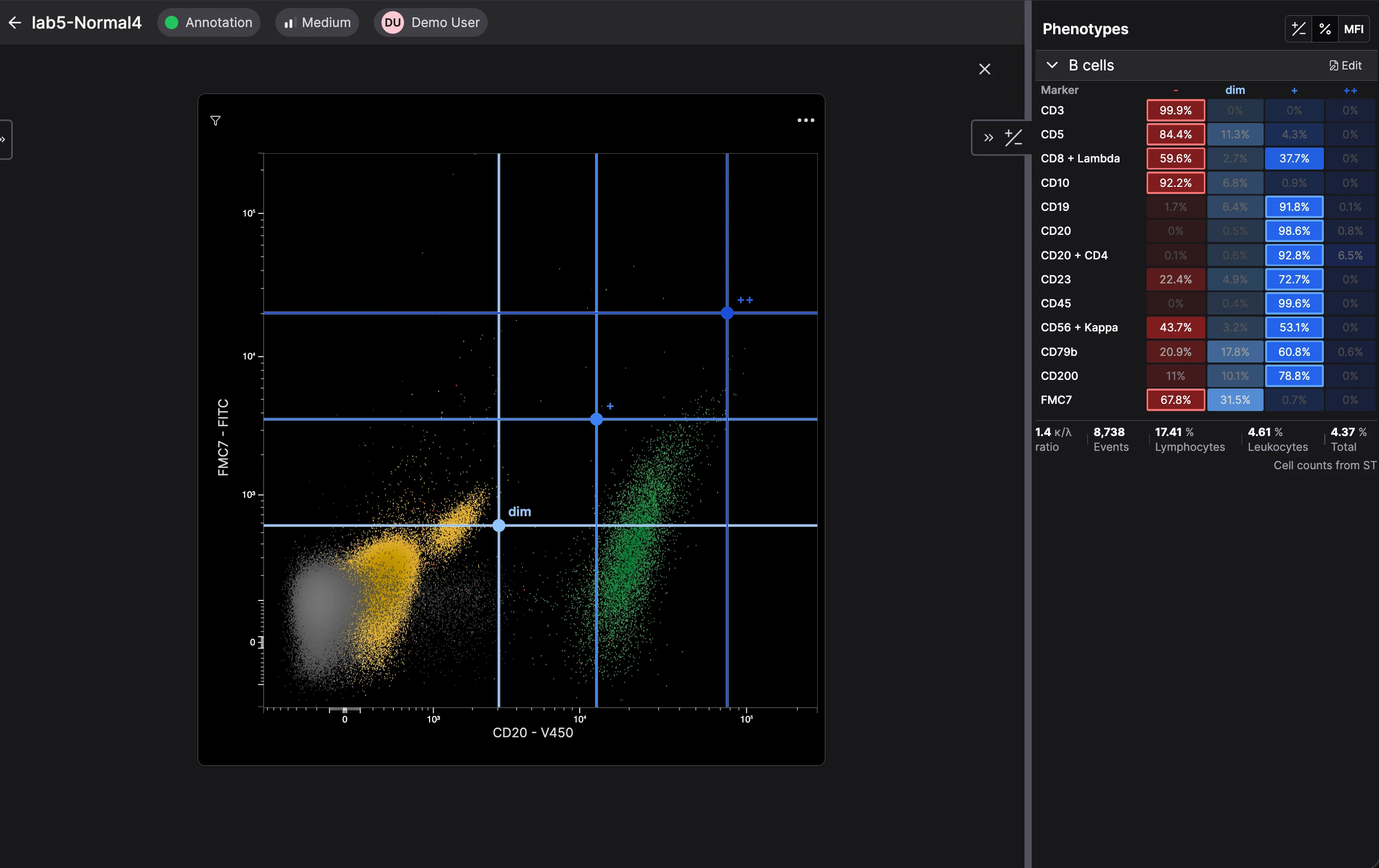Click the CD3 marker row label
Image resolution: width=1379 pixels, height=868 pixels.
[x=1052, y=110]
